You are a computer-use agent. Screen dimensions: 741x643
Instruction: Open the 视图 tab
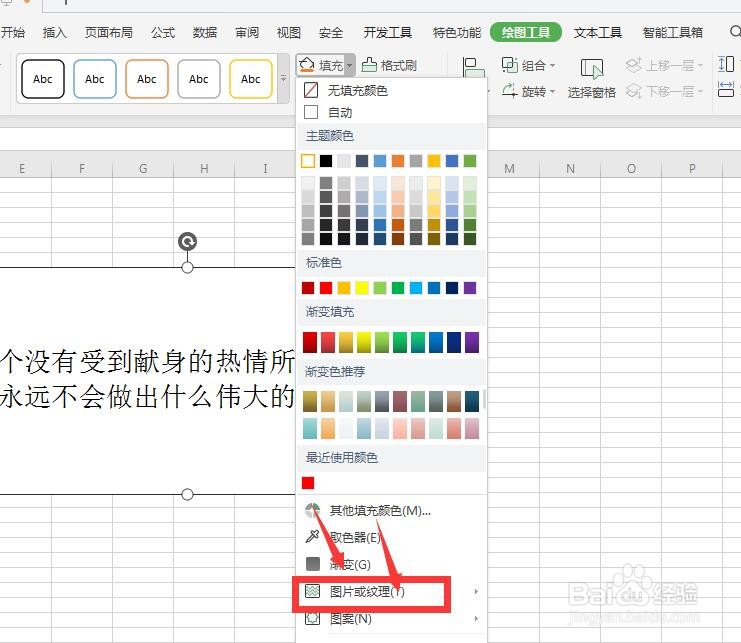[288, 32]
